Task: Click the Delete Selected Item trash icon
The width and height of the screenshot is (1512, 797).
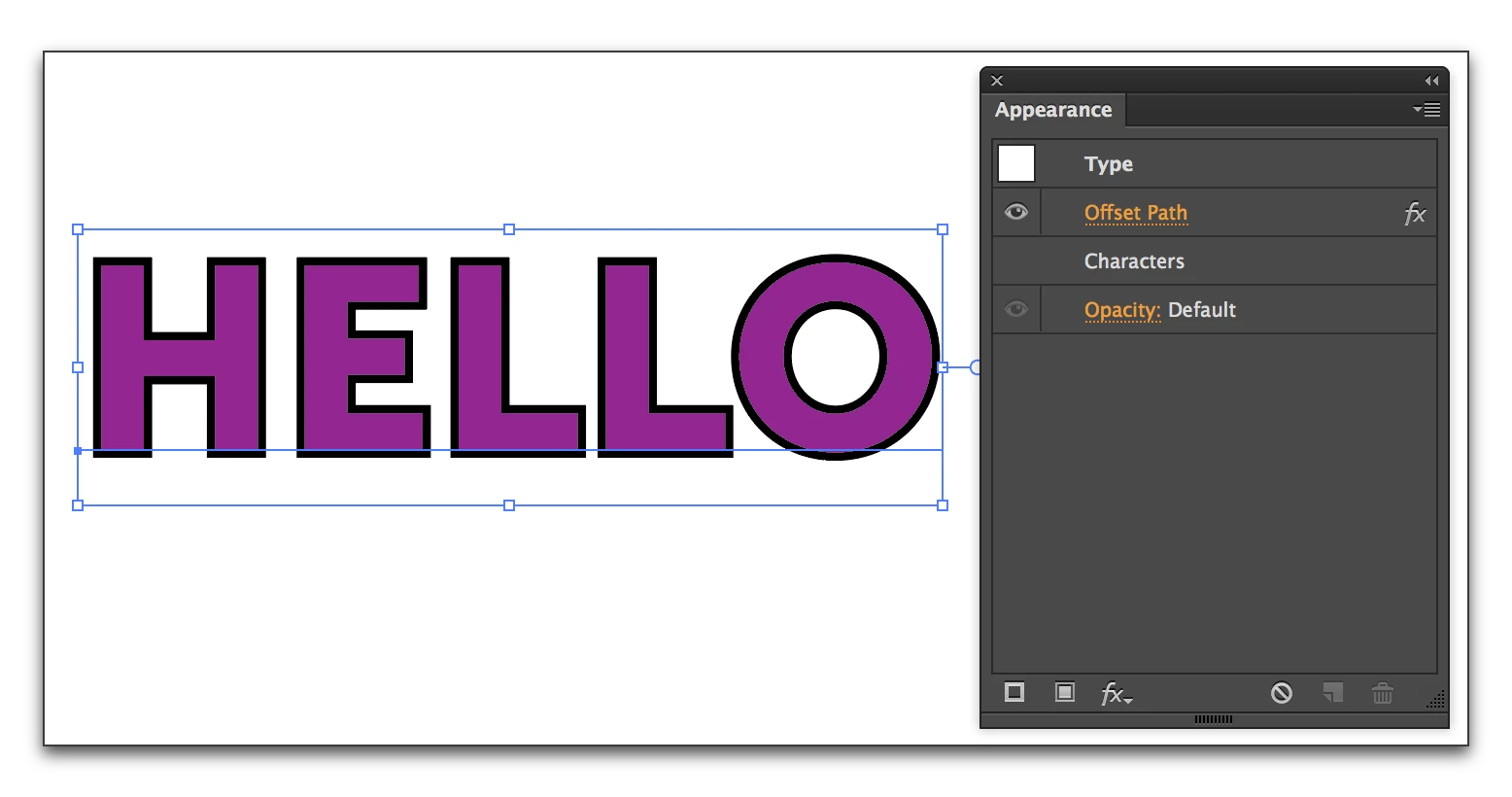Action: [x=1383, y=693]
